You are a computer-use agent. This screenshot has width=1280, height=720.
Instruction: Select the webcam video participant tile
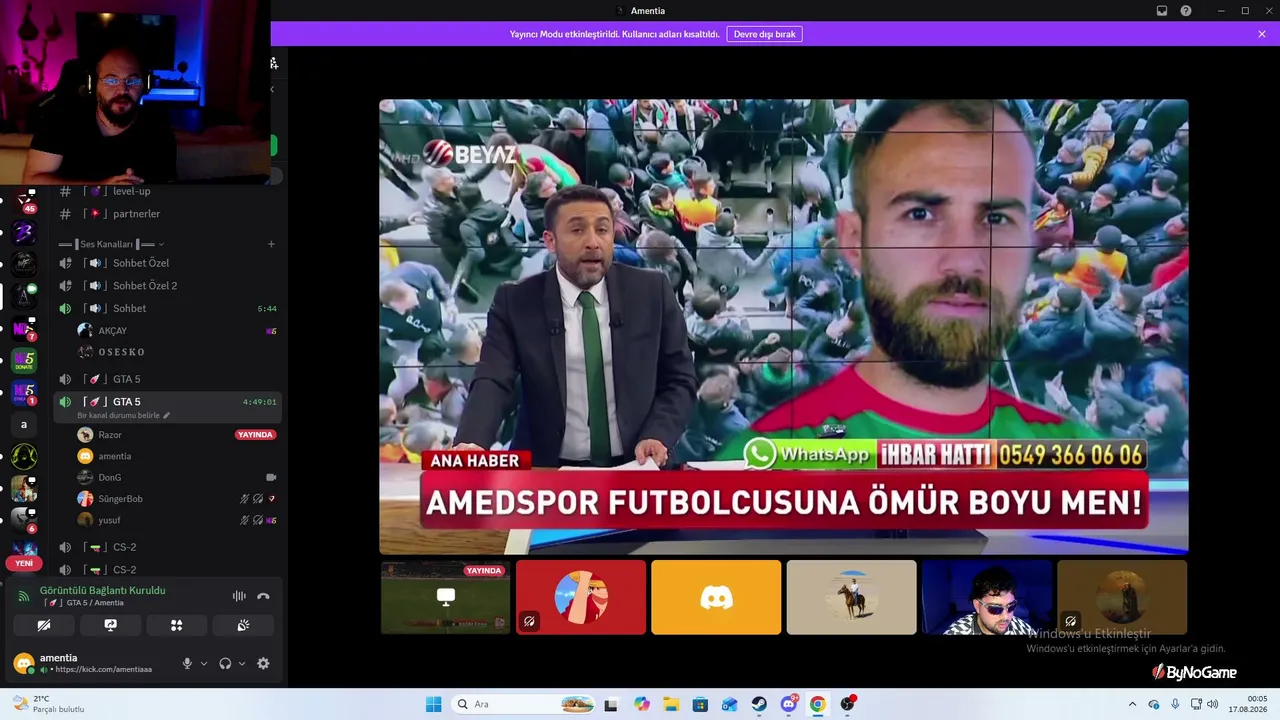point(987,597)
